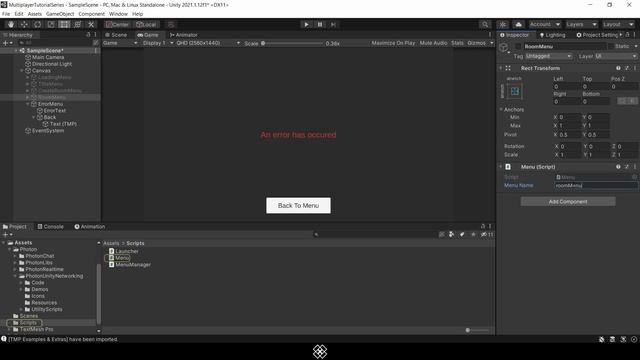Click the Search by Label icon in Project

(462, 234)
